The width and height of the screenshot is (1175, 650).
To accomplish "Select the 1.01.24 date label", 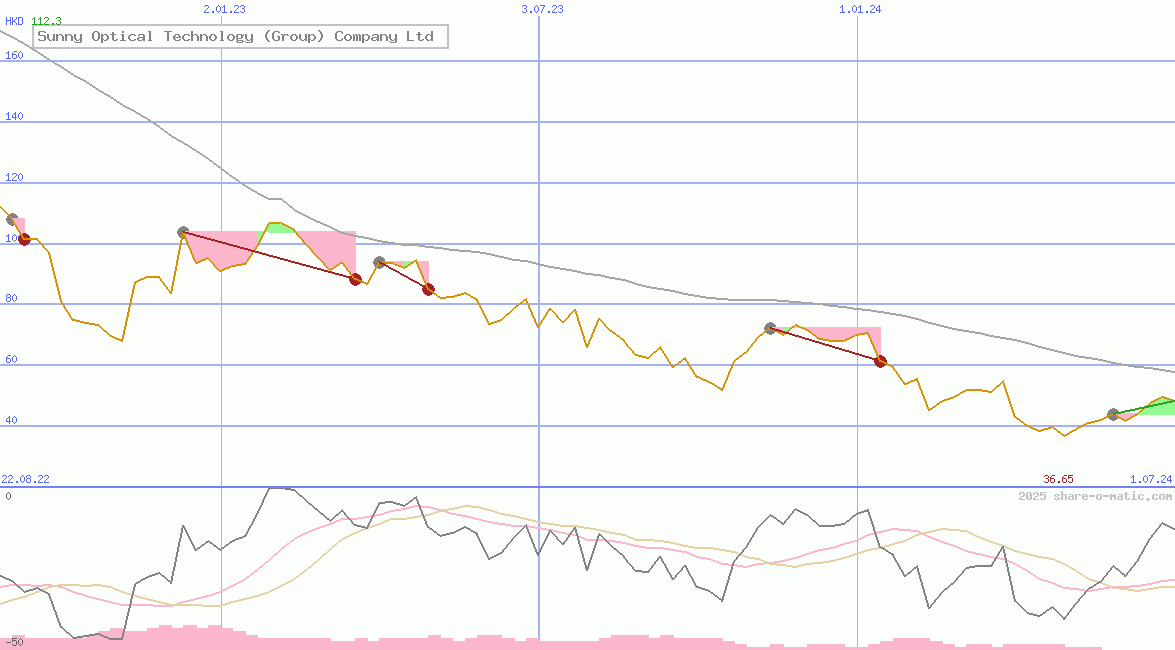I will (x=860, y=9).
